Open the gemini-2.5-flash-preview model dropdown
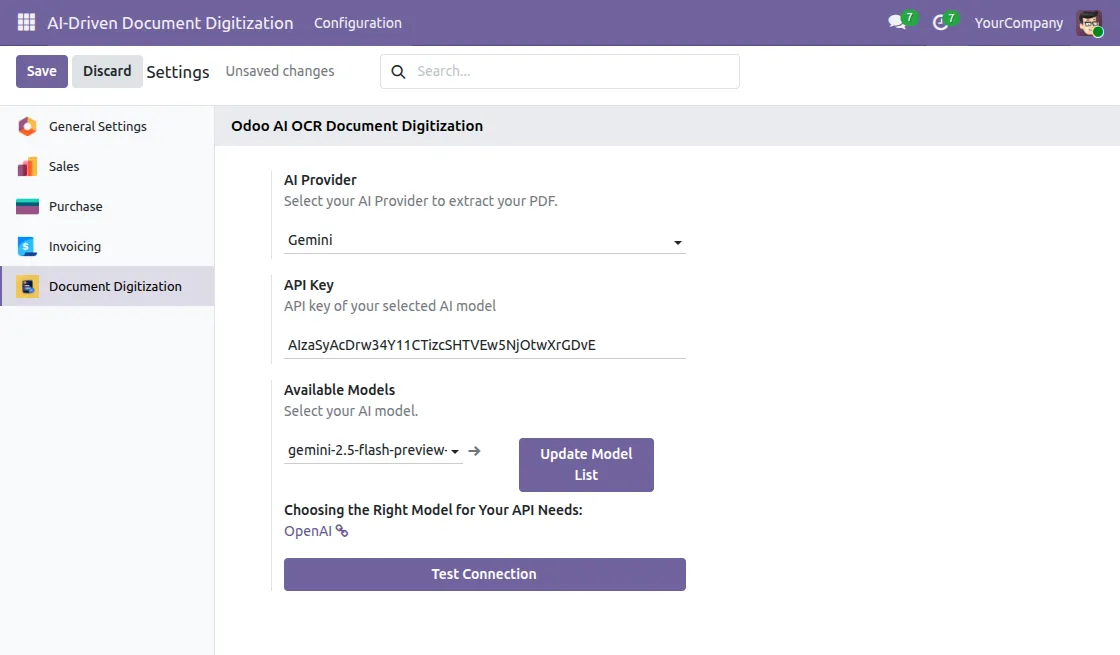The image size is (1120, 655). tap(373, 451)
